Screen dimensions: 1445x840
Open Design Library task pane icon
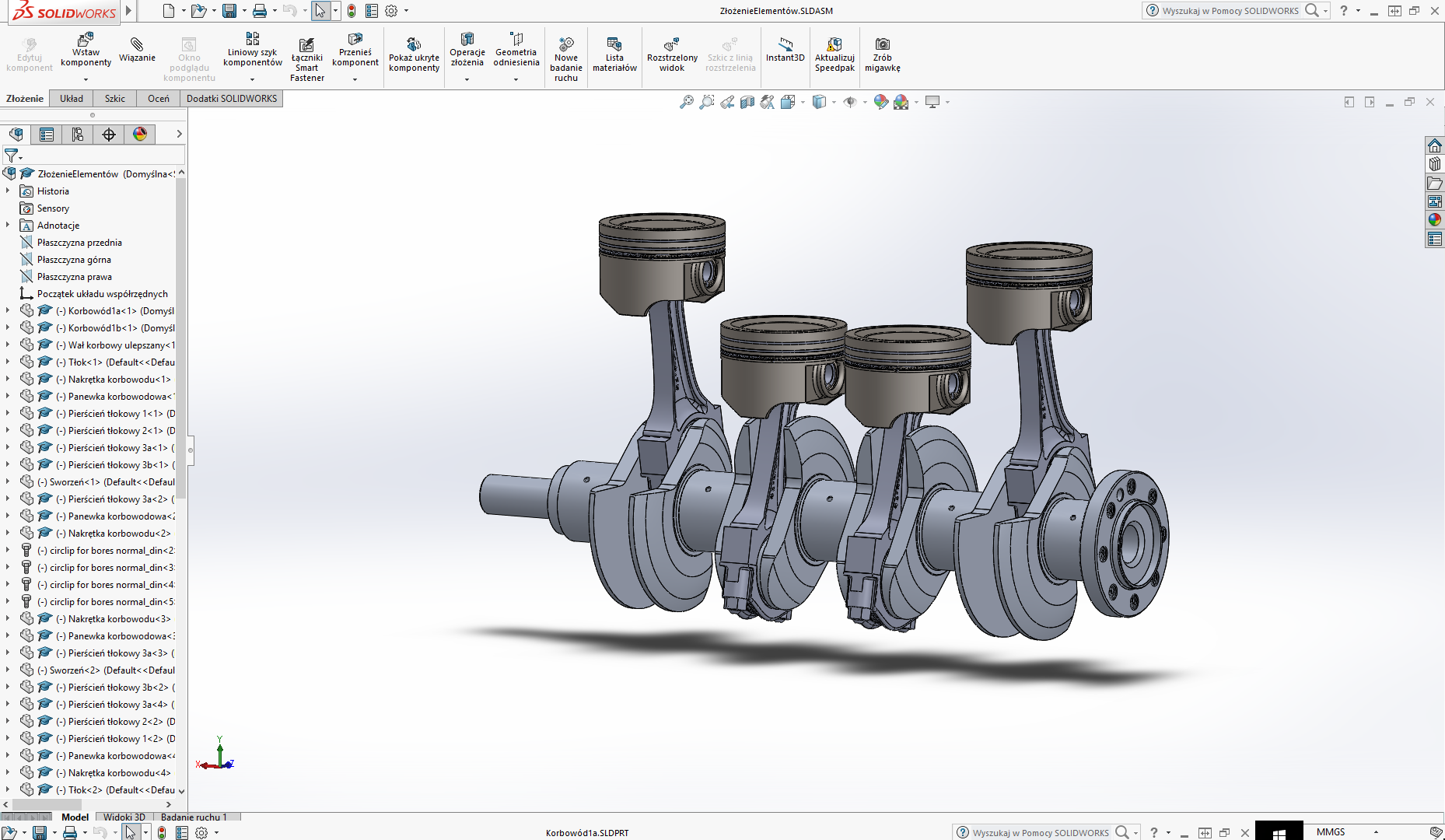[1435, 164]
